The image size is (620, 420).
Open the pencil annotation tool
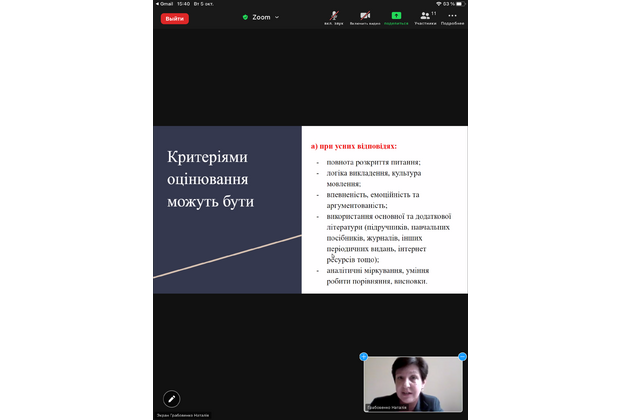171,398
